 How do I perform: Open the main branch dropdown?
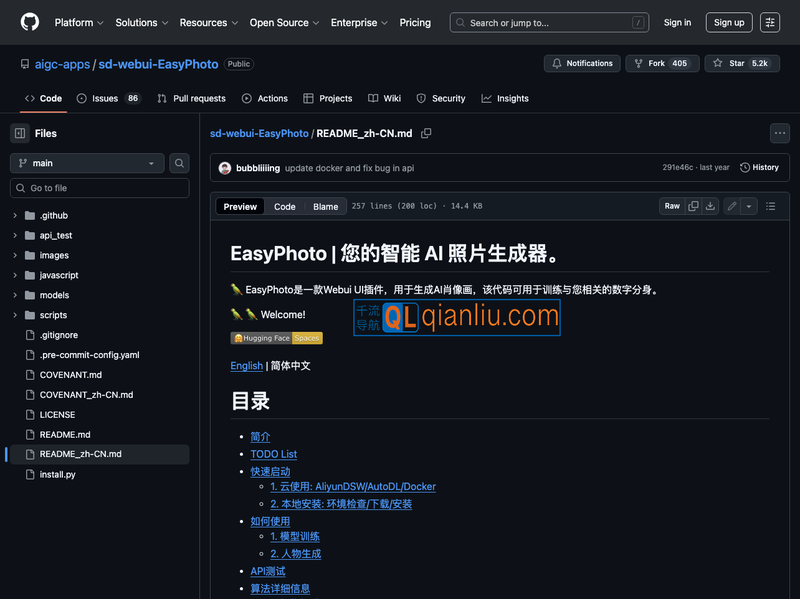tap(87, 163)
